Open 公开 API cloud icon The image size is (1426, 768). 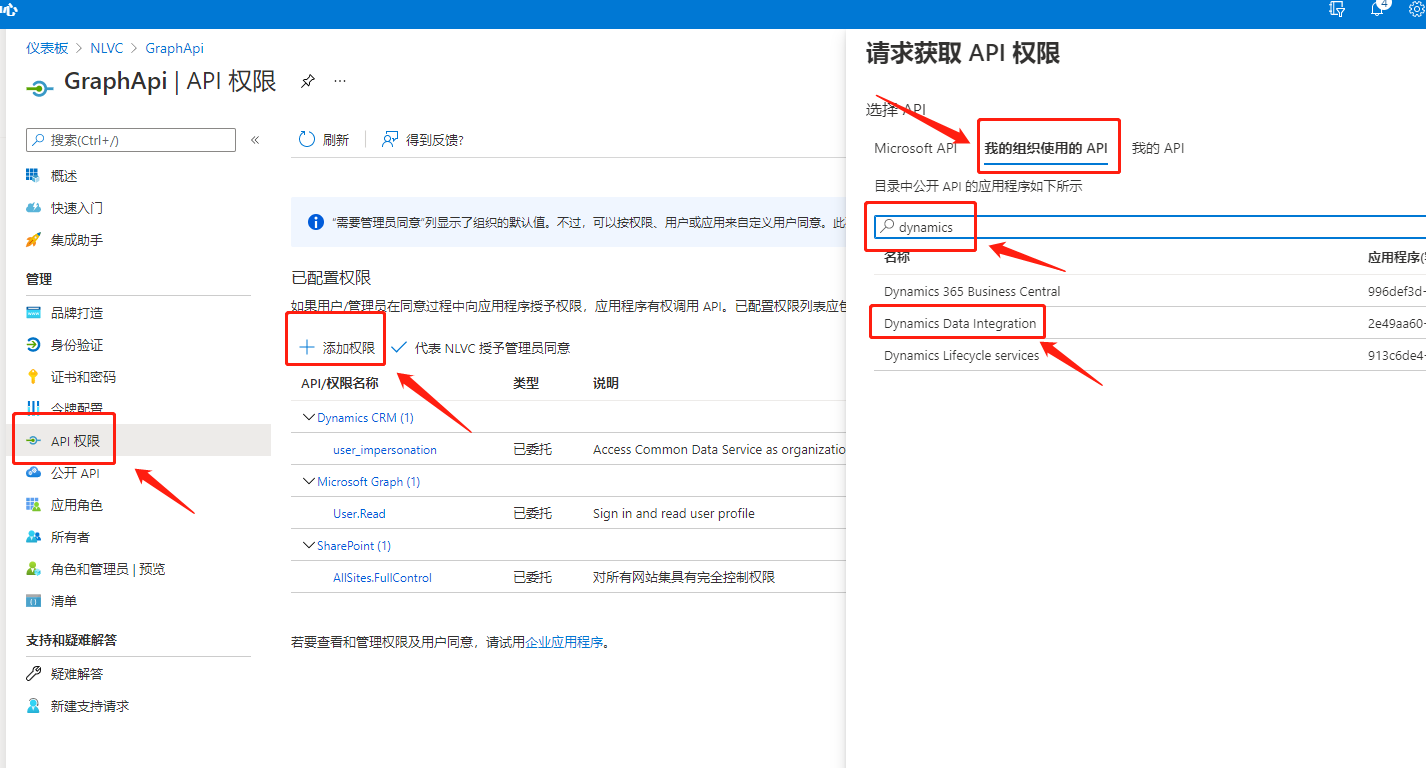coord(33,473)
